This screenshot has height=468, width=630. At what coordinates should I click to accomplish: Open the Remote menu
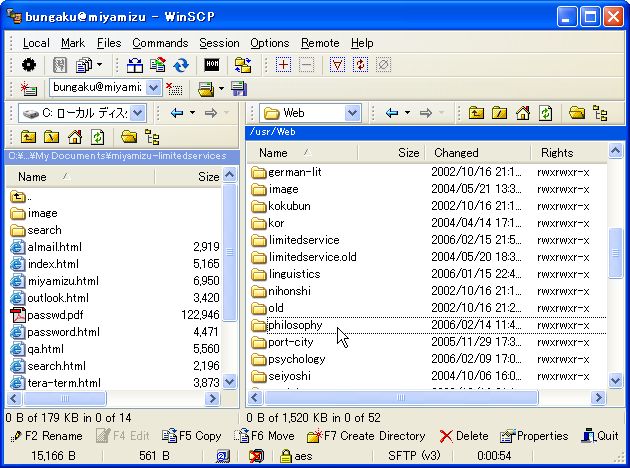pyautogui.click(x=320, y=43)
